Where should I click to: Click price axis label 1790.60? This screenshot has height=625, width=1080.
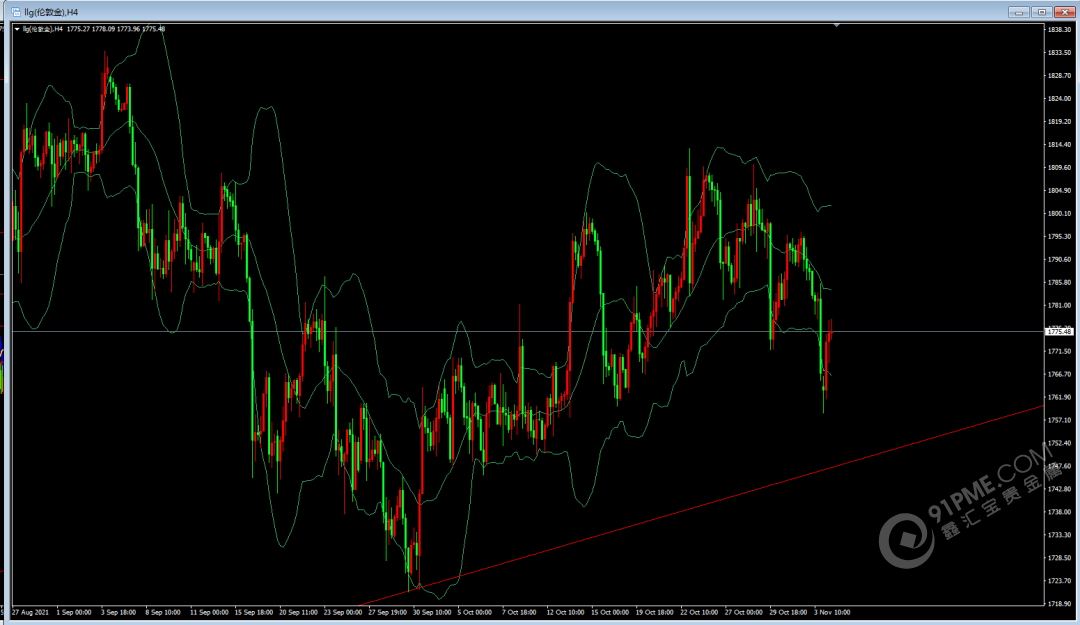1059,259
